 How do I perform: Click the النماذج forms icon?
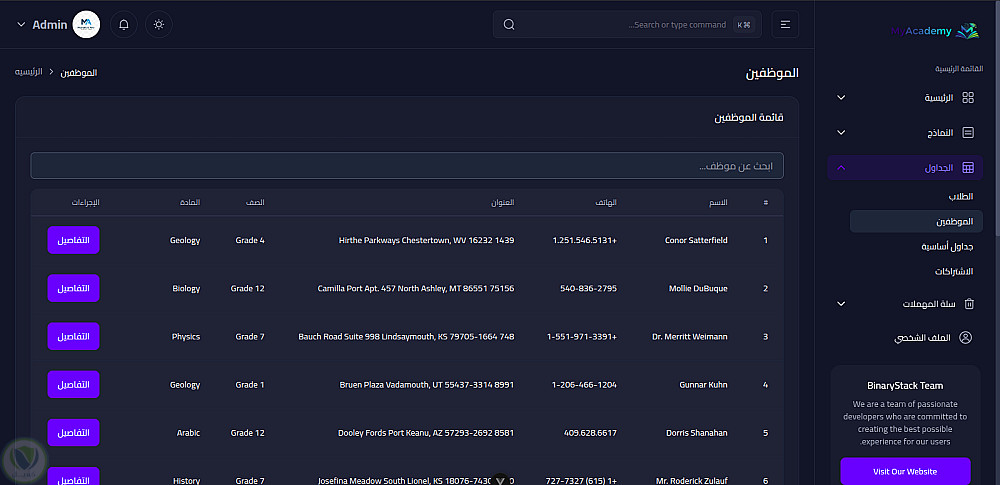pos(968,133)
